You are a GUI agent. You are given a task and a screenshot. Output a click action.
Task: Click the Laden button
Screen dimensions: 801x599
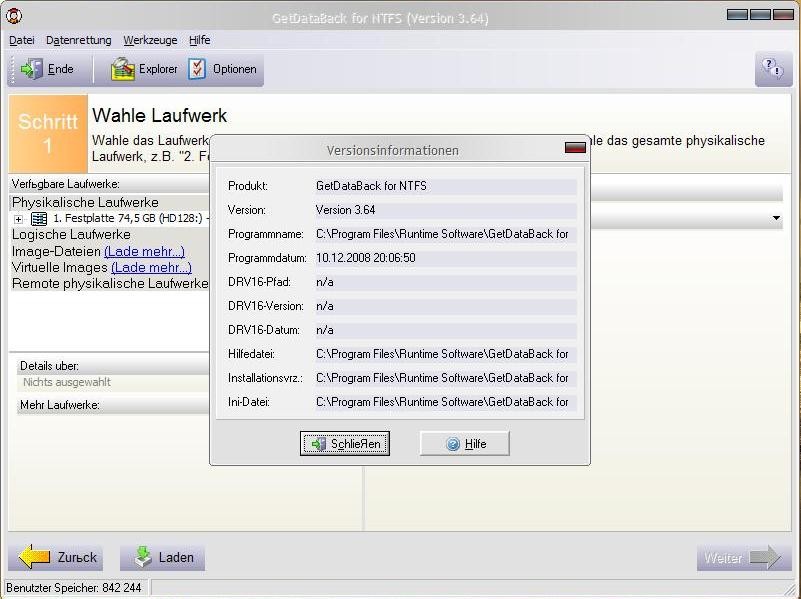pyautogui.click(x=162, y=557)
